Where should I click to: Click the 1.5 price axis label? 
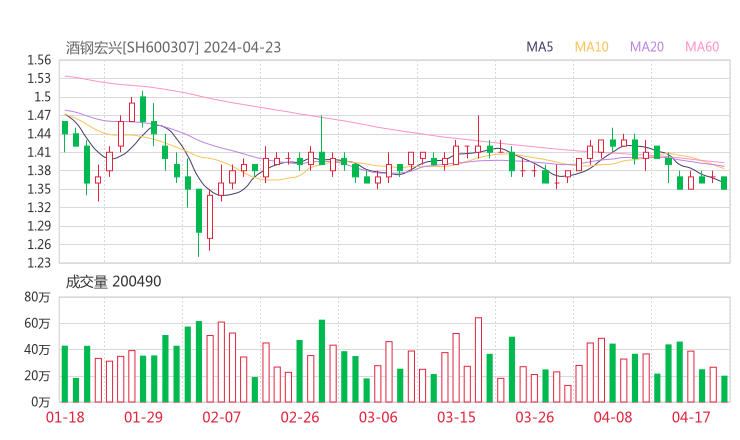(42, 97)
